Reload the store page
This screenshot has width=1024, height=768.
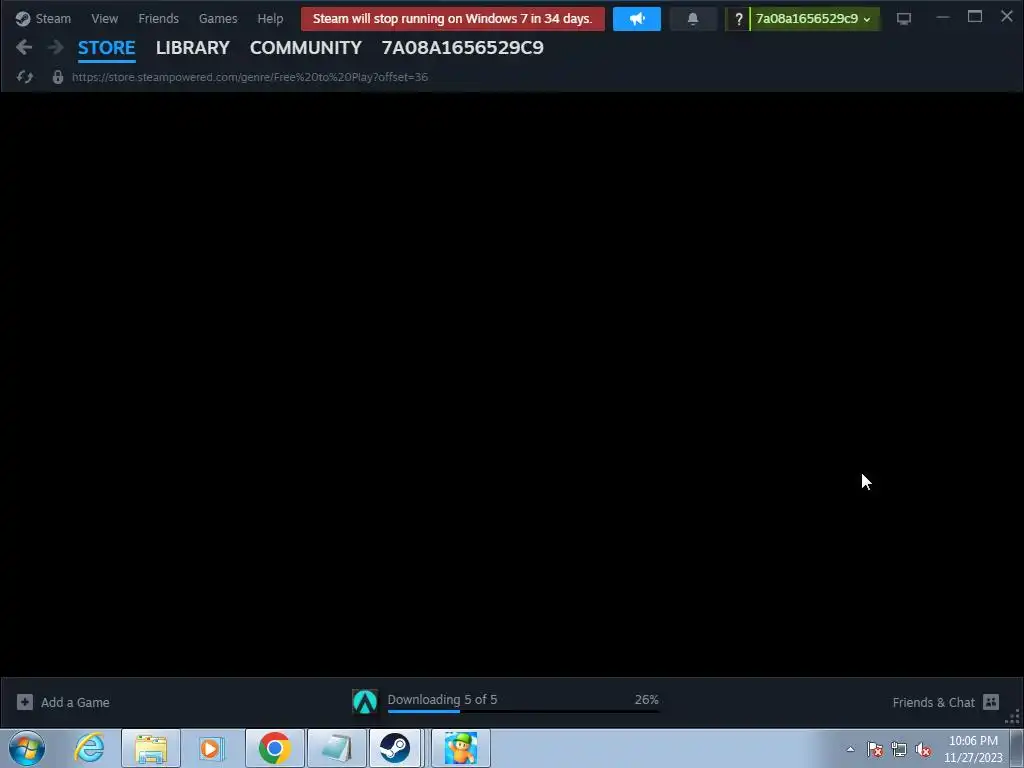pyautogui.click(x=25, y=77)
